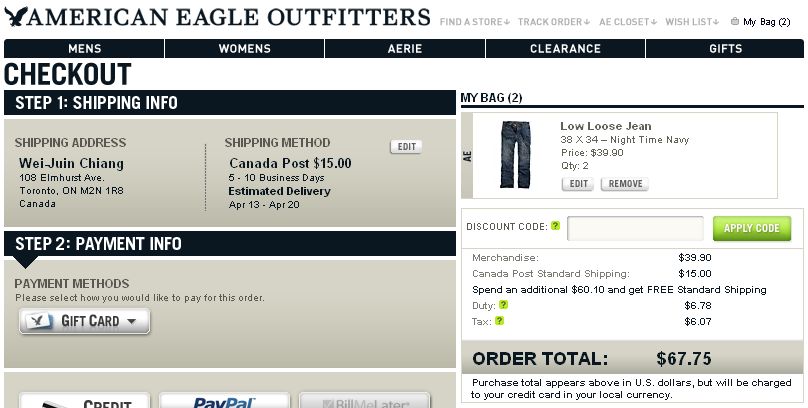This screenshot has width=808, height=408.
Task: Select the BillMeLater payment option
Action: click(364, 400)
